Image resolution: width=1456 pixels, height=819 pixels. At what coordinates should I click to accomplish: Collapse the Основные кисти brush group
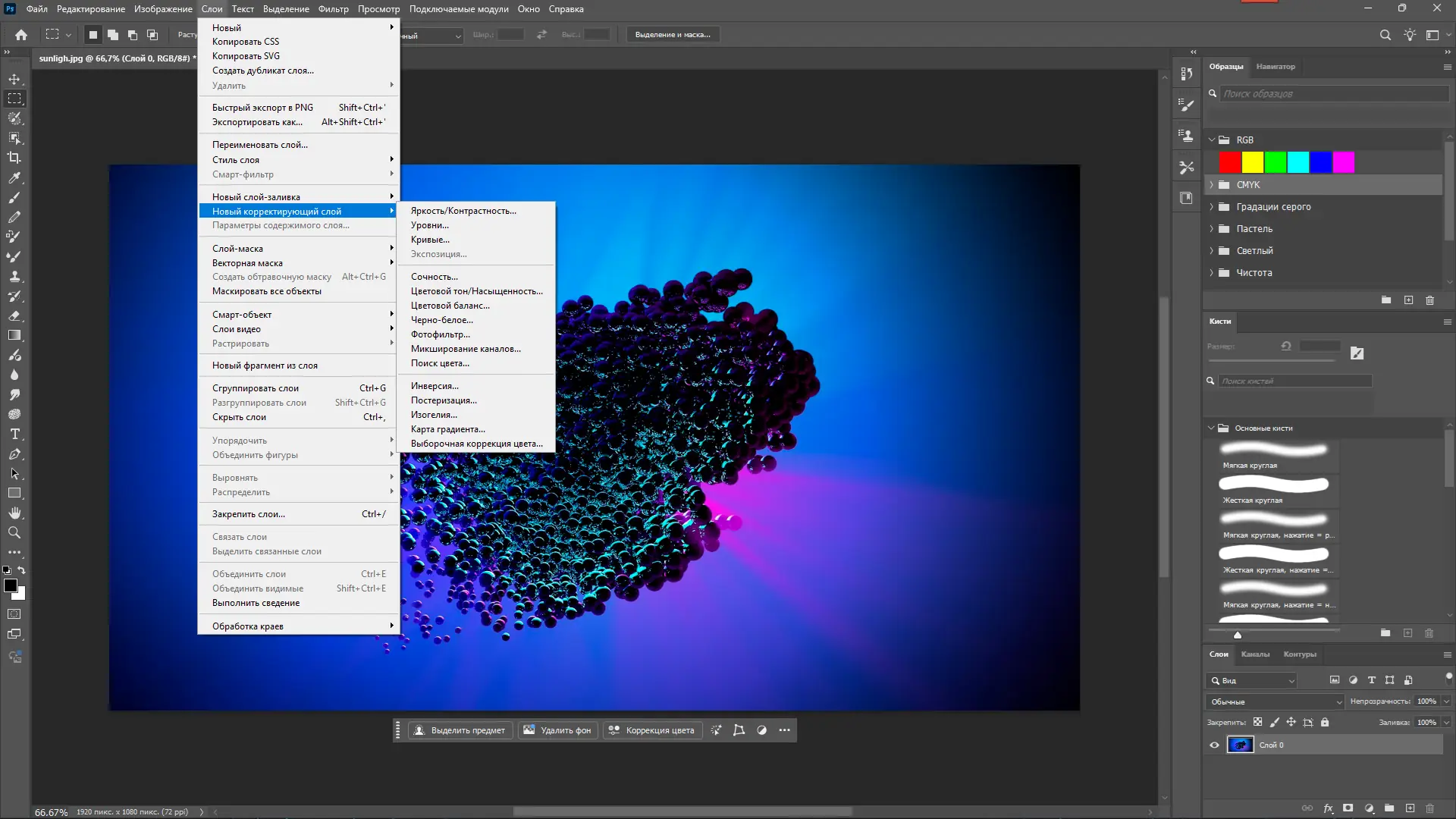click(1211, 428)
